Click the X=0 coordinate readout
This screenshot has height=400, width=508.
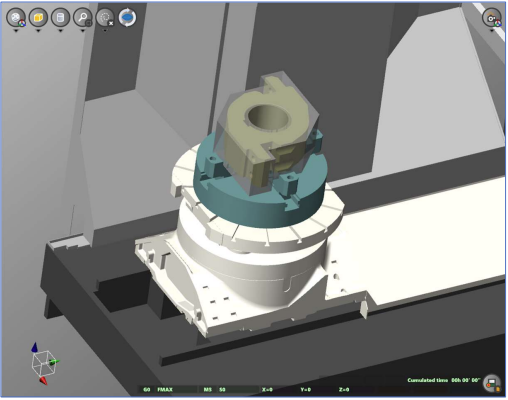pos(268,390)
